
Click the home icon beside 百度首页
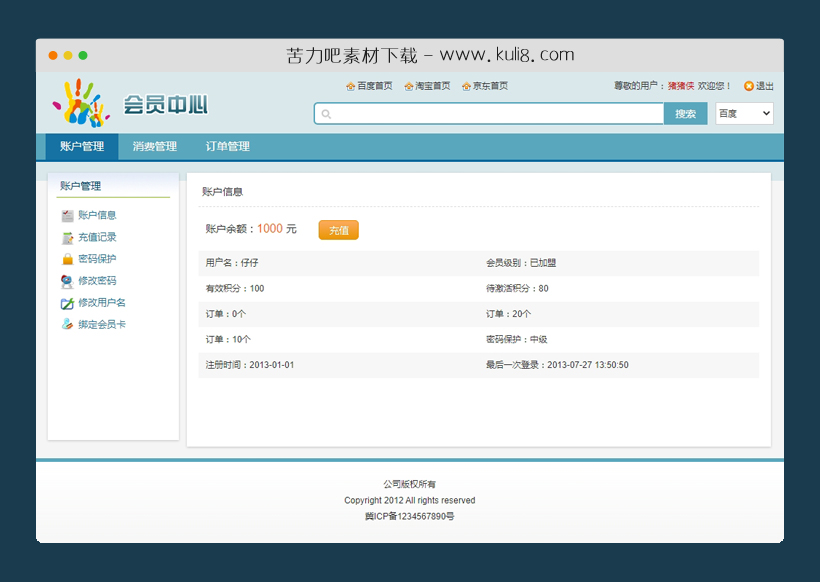tap(350, 86)
